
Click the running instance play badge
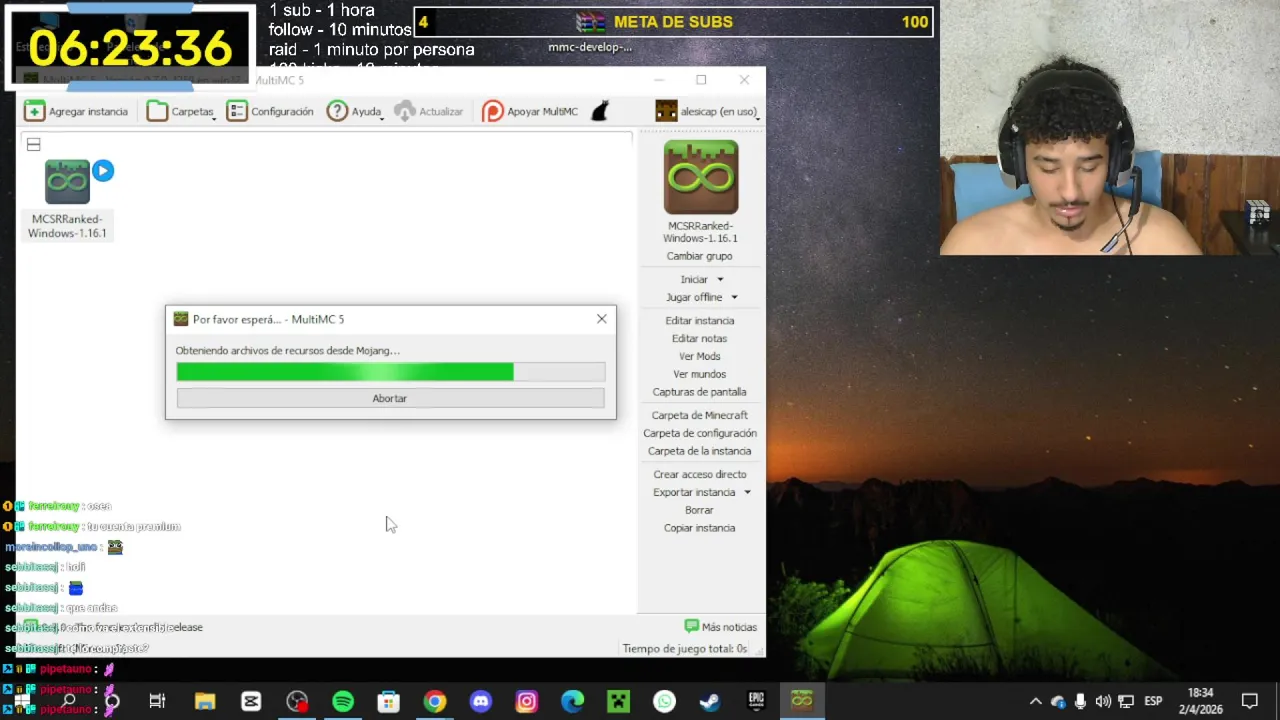[x=103, y=171]
